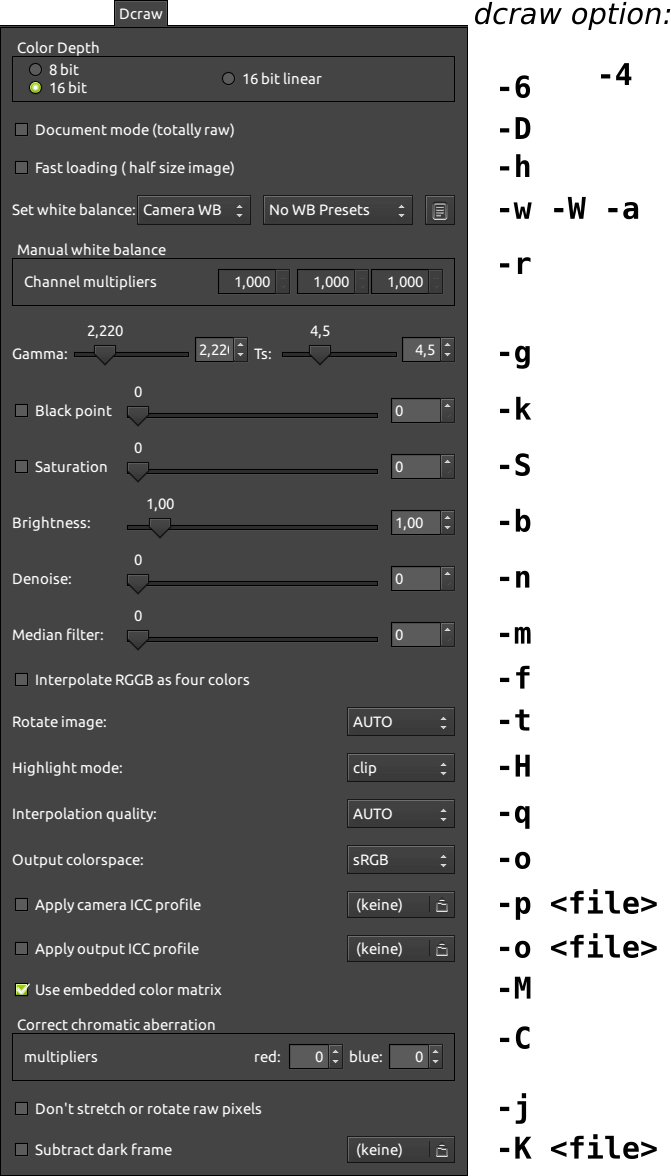671x1176 pixels.
Task: Enable Interpolate RGGB as four colors
Action: point(22,680)
